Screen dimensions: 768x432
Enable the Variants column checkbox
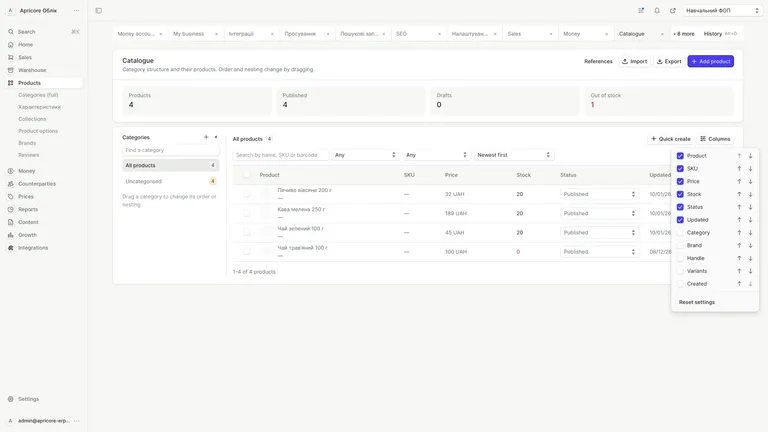point(680,271)
